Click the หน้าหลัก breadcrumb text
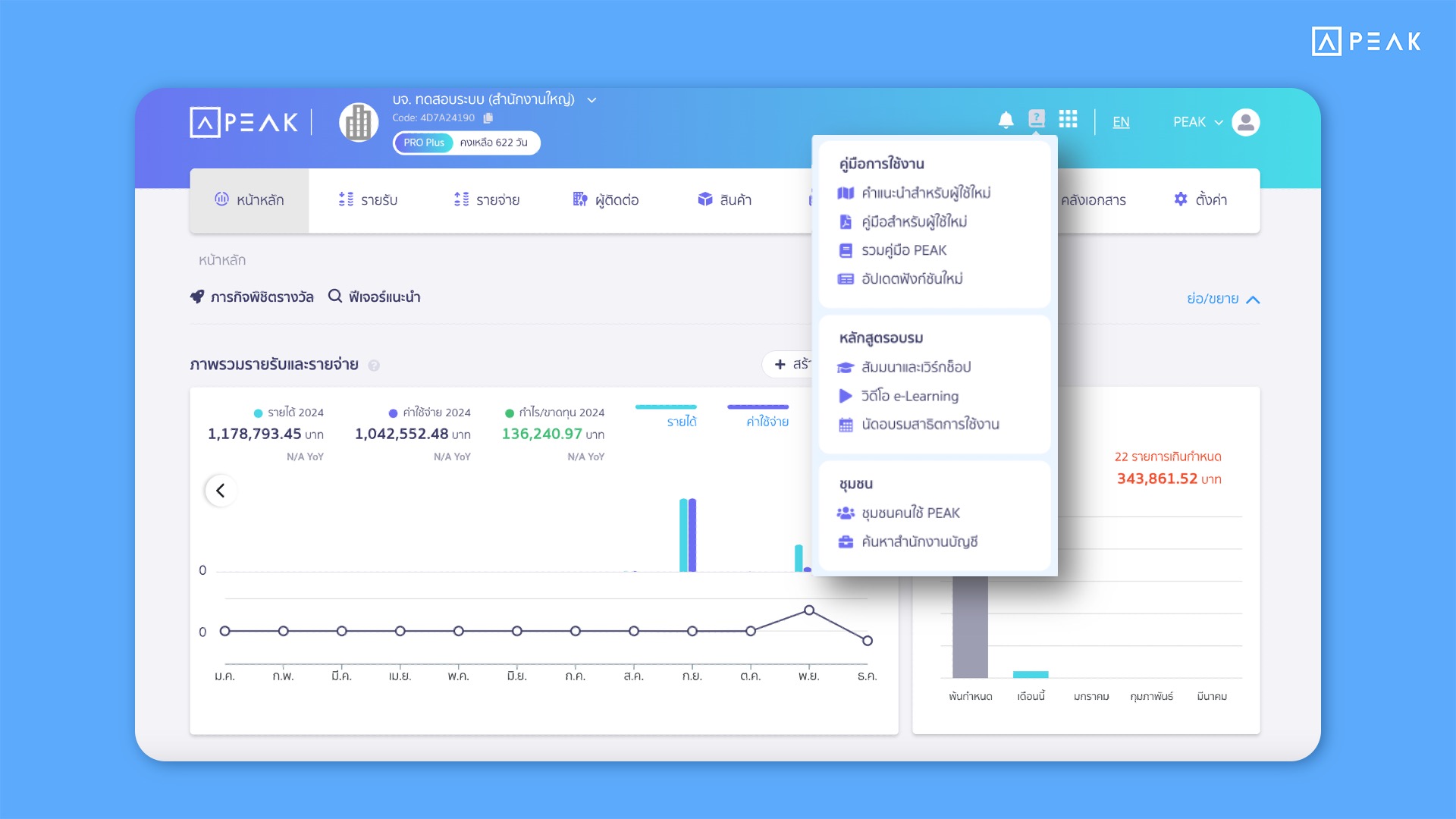The image size is (1456, 819). pos(222,260)
